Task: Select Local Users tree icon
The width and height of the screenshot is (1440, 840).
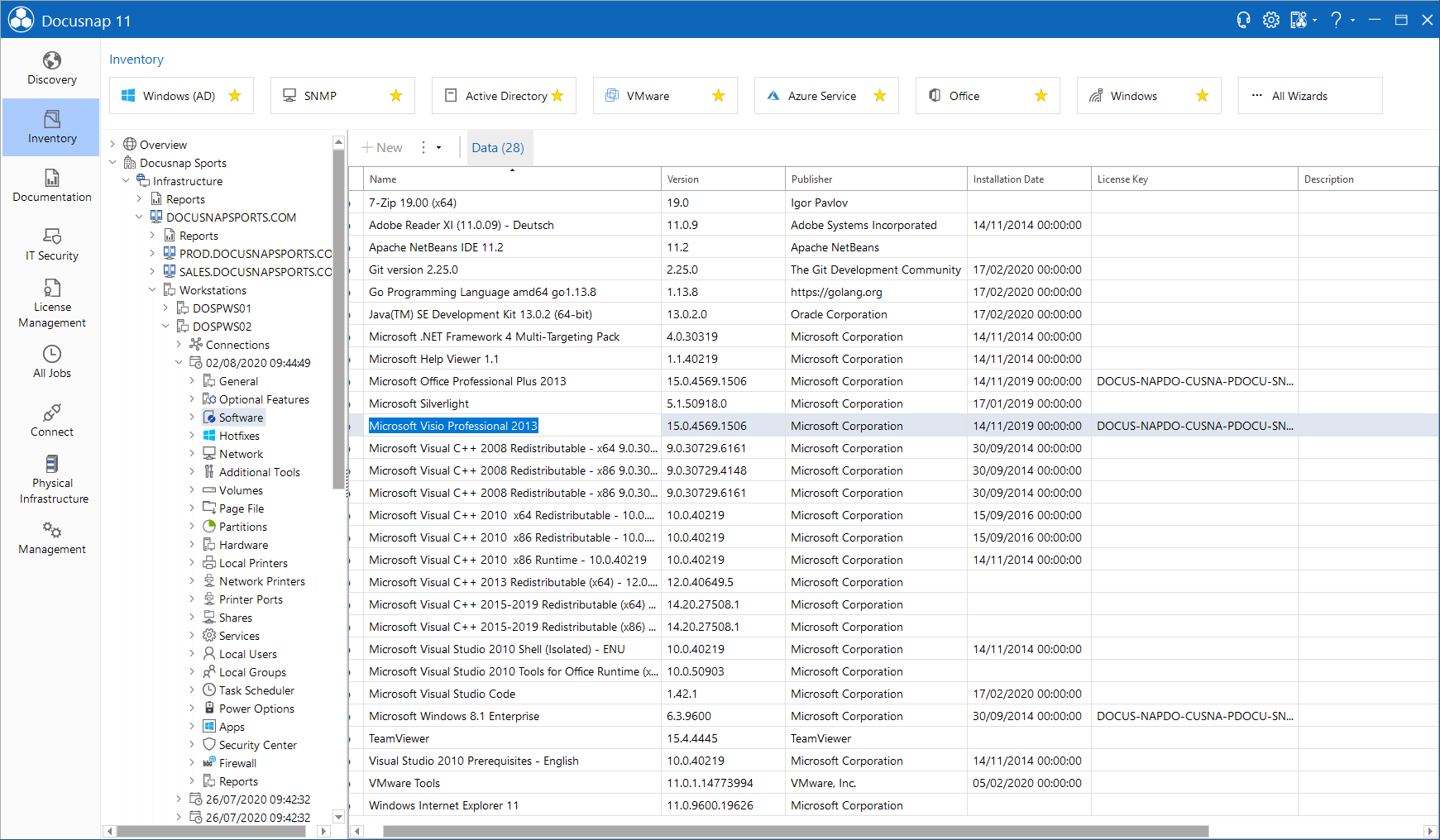Action: point(209,654)
